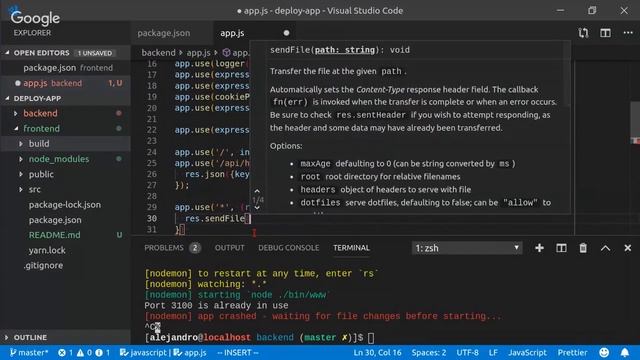Click the Explorer sidebar title
The image size is (640, 360).
click(x=32, y=33)
